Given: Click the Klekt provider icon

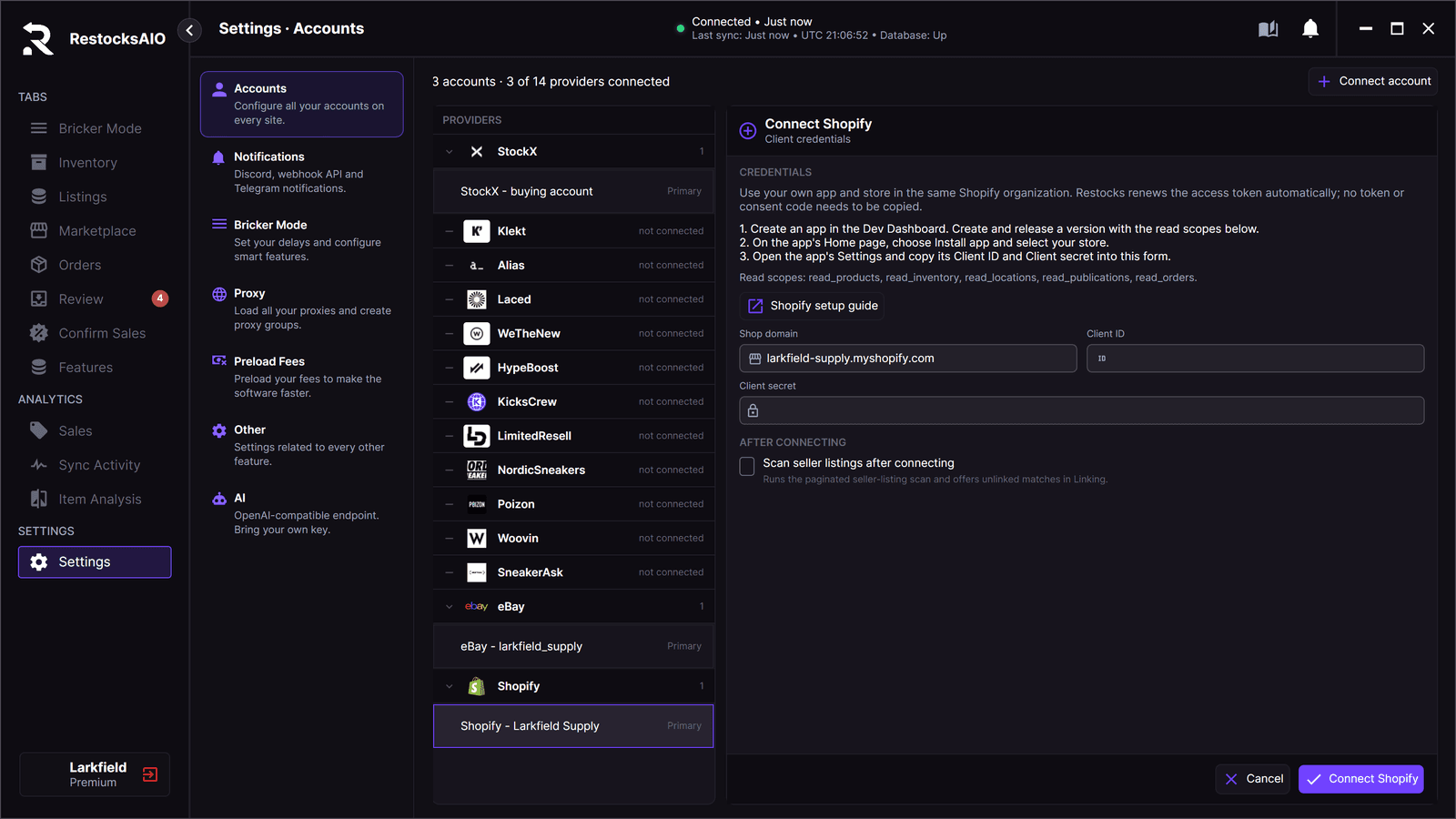Looking at the screenshot, I should [x=477, y=231].
